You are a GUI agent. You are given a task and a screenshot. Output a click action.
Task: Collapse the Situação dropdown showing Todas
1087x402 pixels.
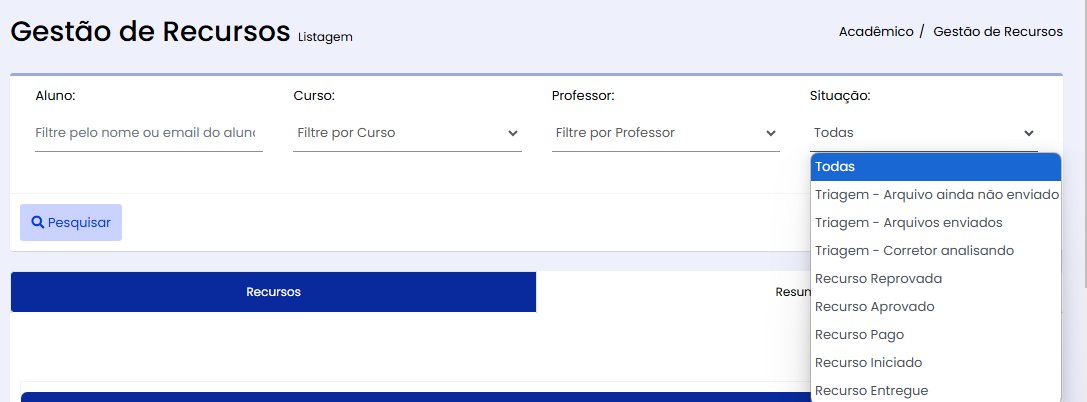[923, 132]
